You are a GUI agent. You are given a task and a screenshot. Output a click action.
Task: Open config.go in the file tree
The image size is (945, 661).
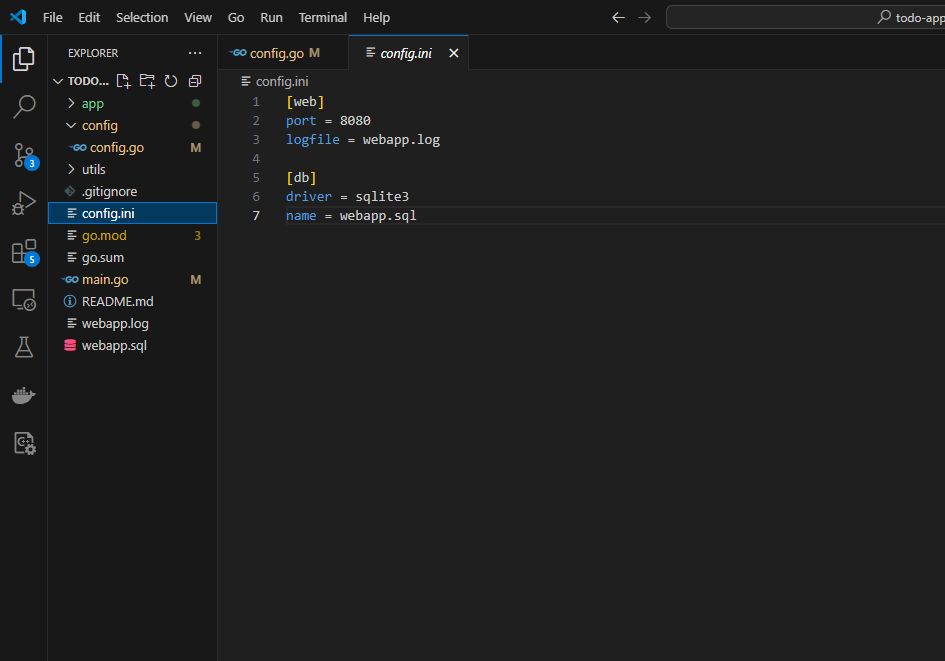click(133, 148)
